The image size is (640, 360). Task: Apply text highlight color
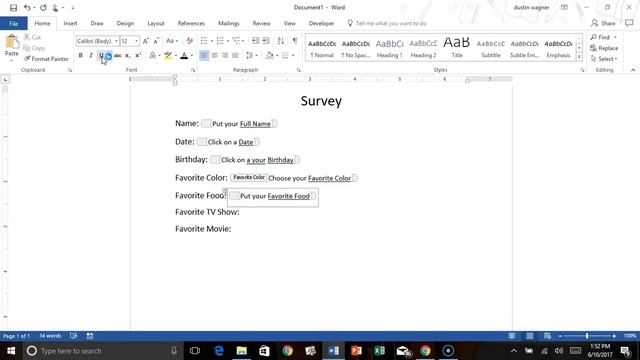(168, 56)
